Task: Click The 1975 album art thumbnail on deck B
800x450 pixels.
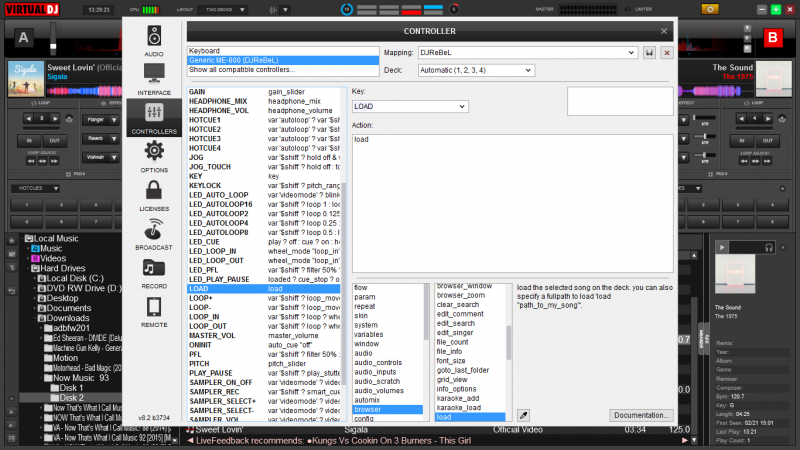Action: pos(773,79)
